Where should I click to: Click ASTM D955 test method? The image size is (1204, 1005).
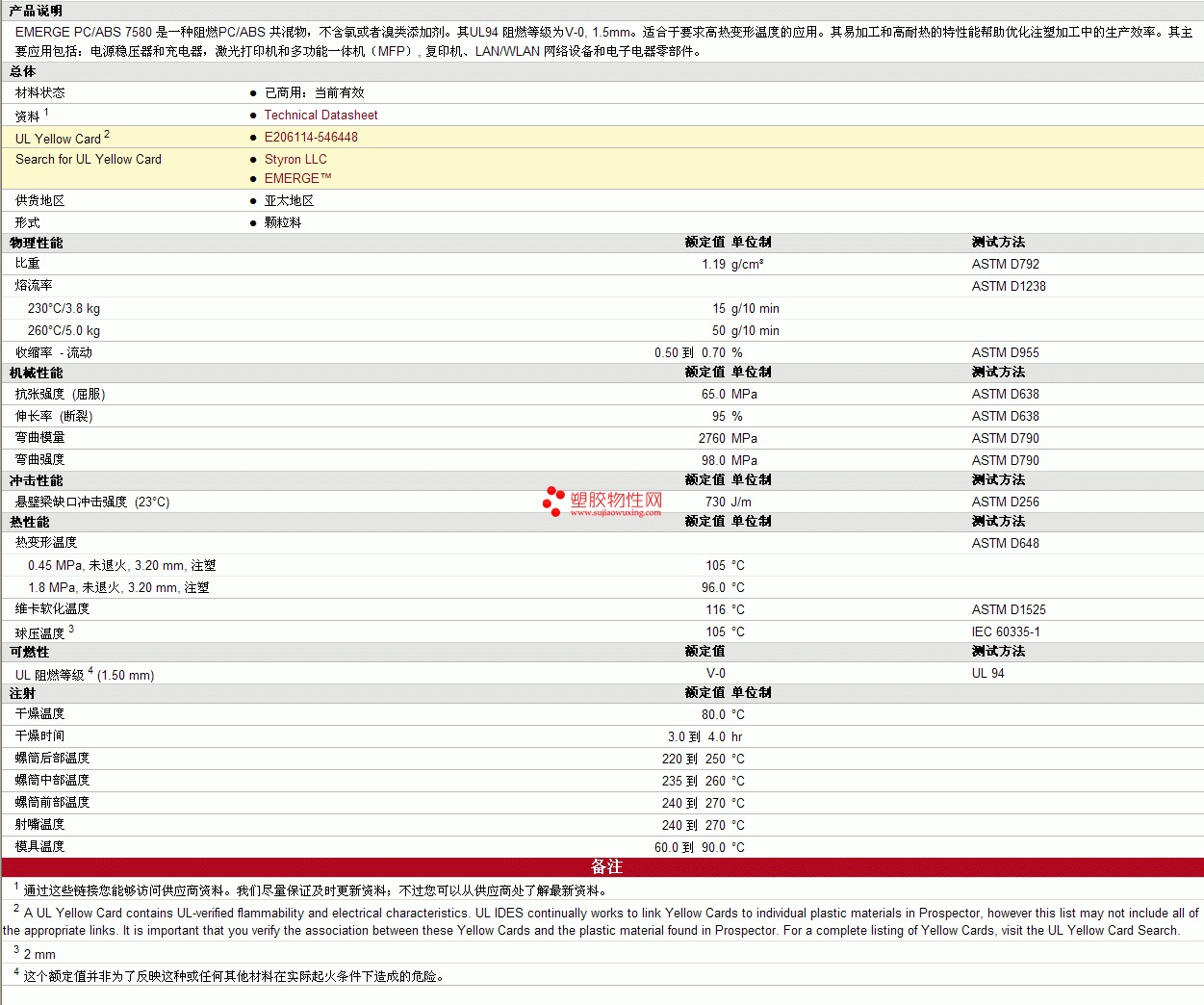(1005, 352)
